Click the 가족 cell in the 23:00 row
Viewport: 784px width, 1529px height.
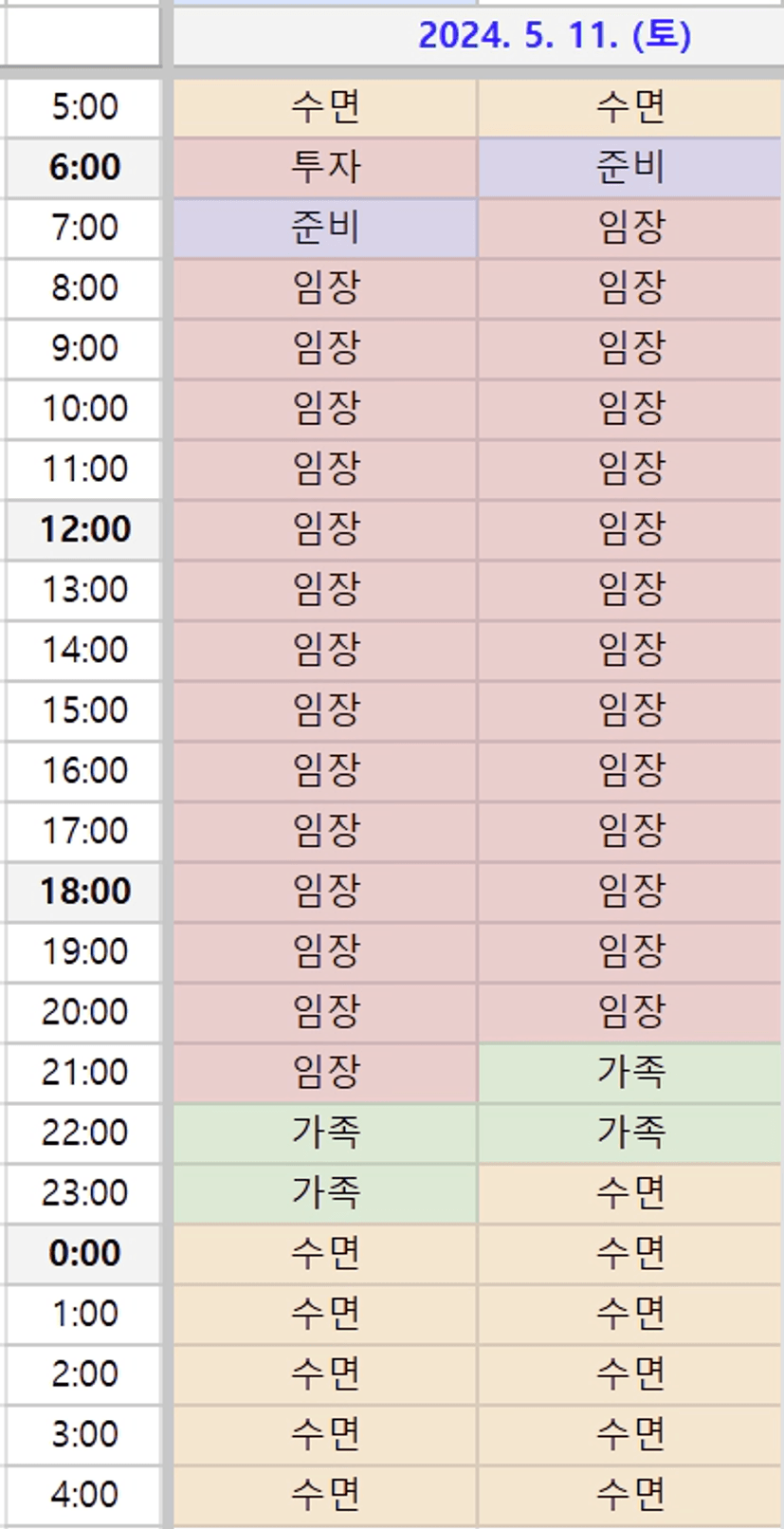point(325,1192)
